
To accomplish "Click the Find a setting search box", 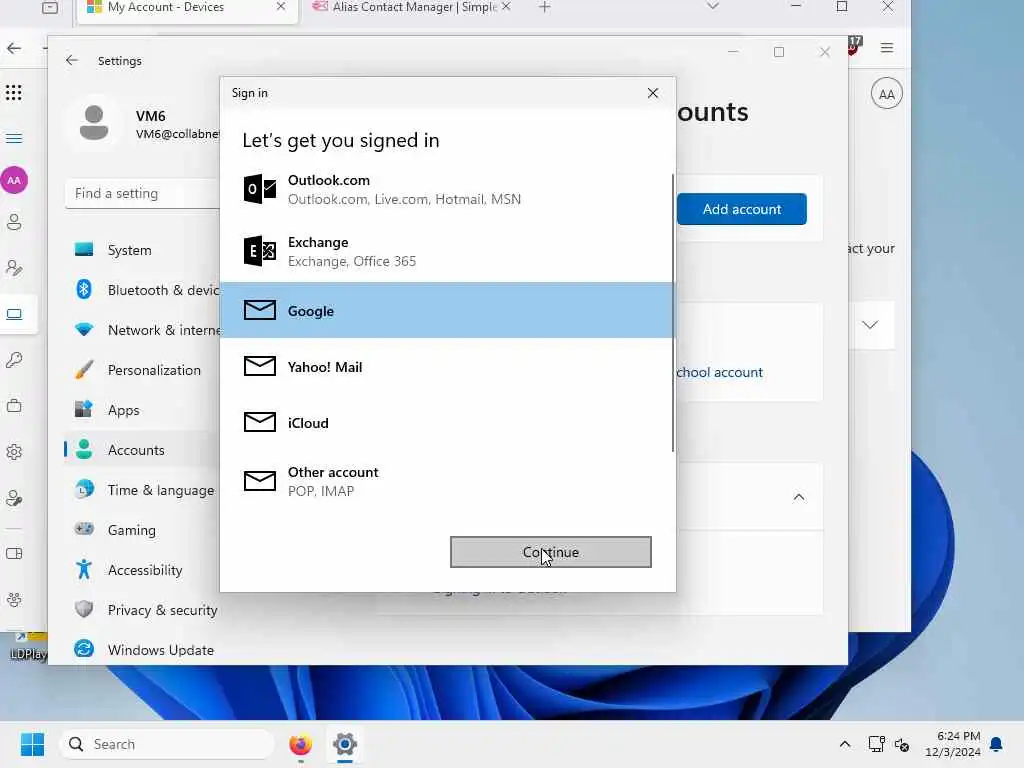I will pyautogui.click(x=142, y=193).
